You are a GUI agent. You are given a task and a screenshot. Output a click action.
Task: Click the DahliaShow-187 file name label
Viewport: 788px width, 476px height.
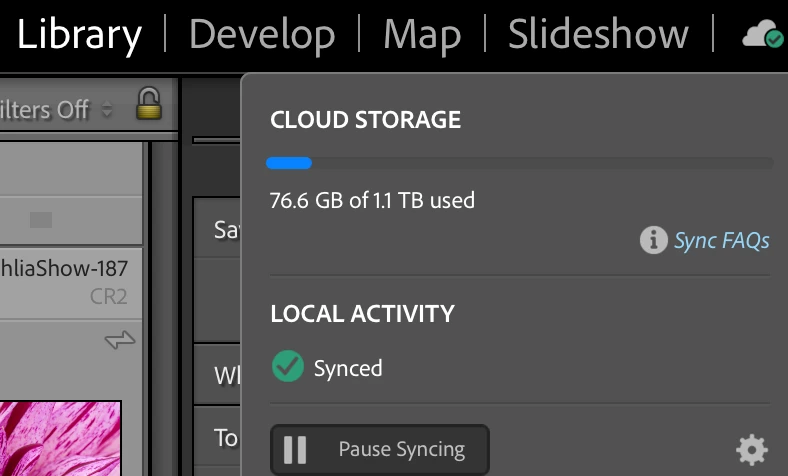[x=66, y=268]
